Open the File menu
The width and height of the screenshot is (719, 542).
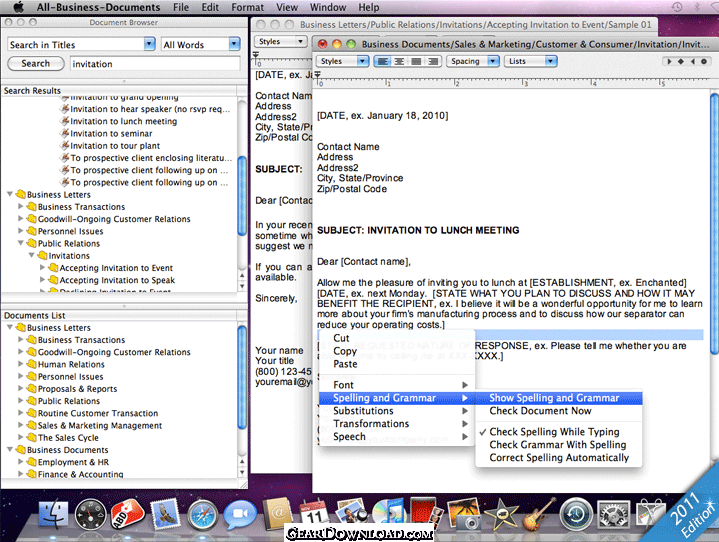(x=181, y=7)
